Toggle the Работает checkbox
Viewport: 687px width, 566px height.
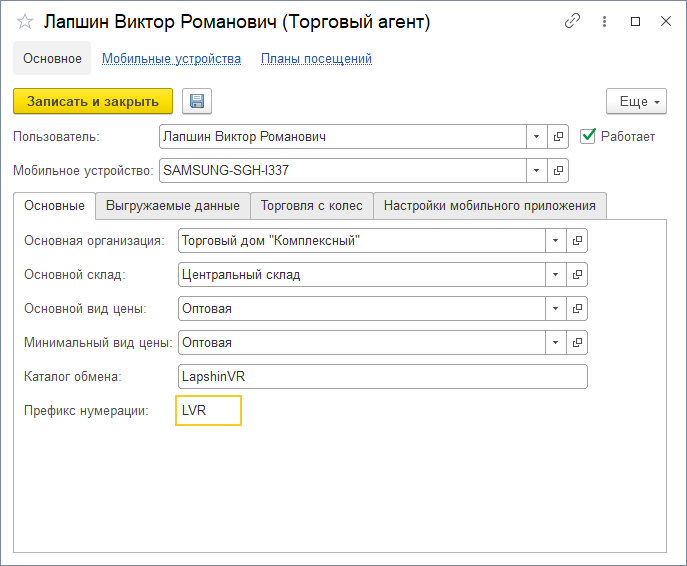coord(589,136)
